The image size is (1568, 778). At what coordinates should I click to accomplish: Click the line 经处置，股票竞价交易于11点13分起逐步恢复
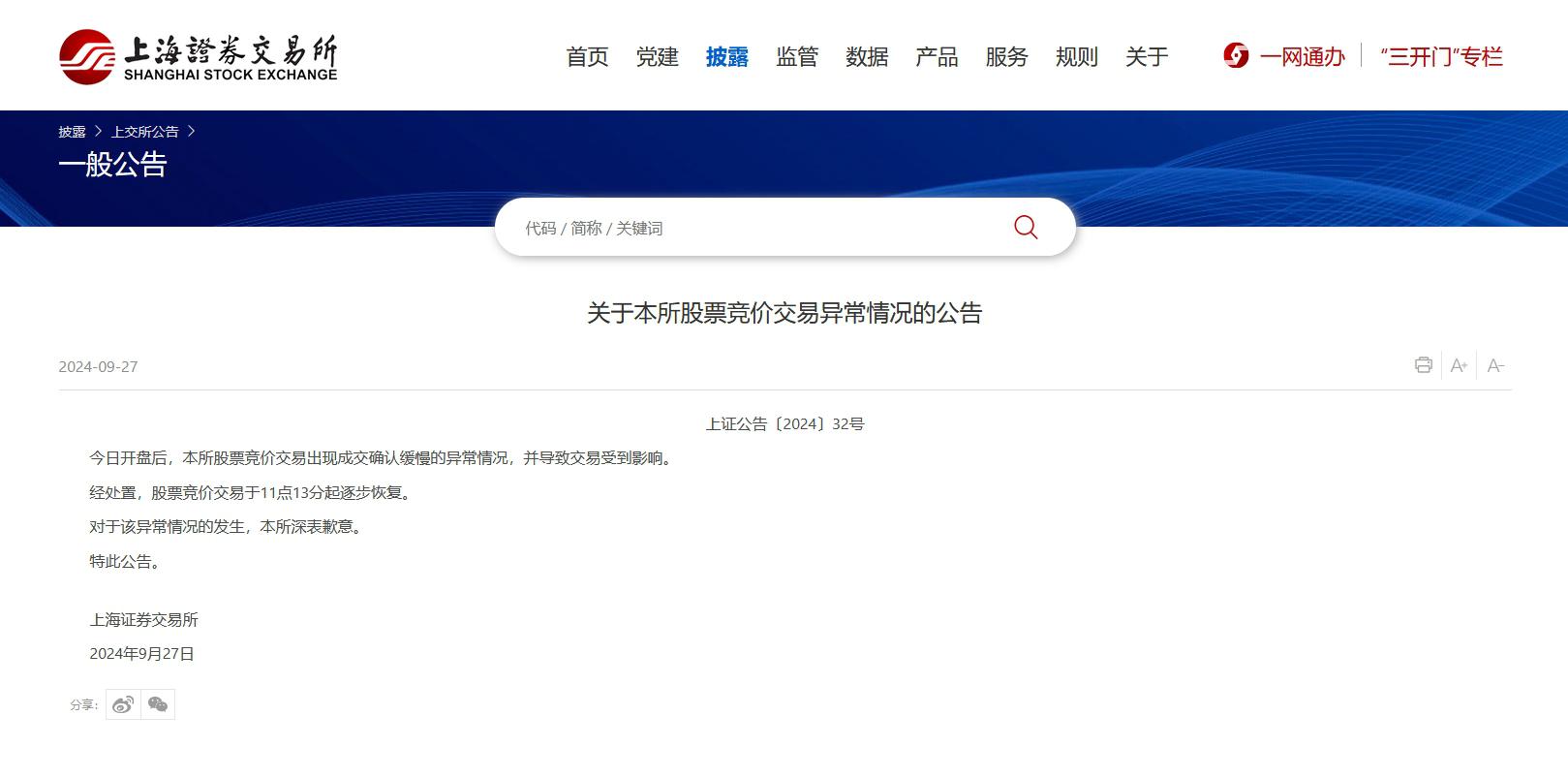253,493
